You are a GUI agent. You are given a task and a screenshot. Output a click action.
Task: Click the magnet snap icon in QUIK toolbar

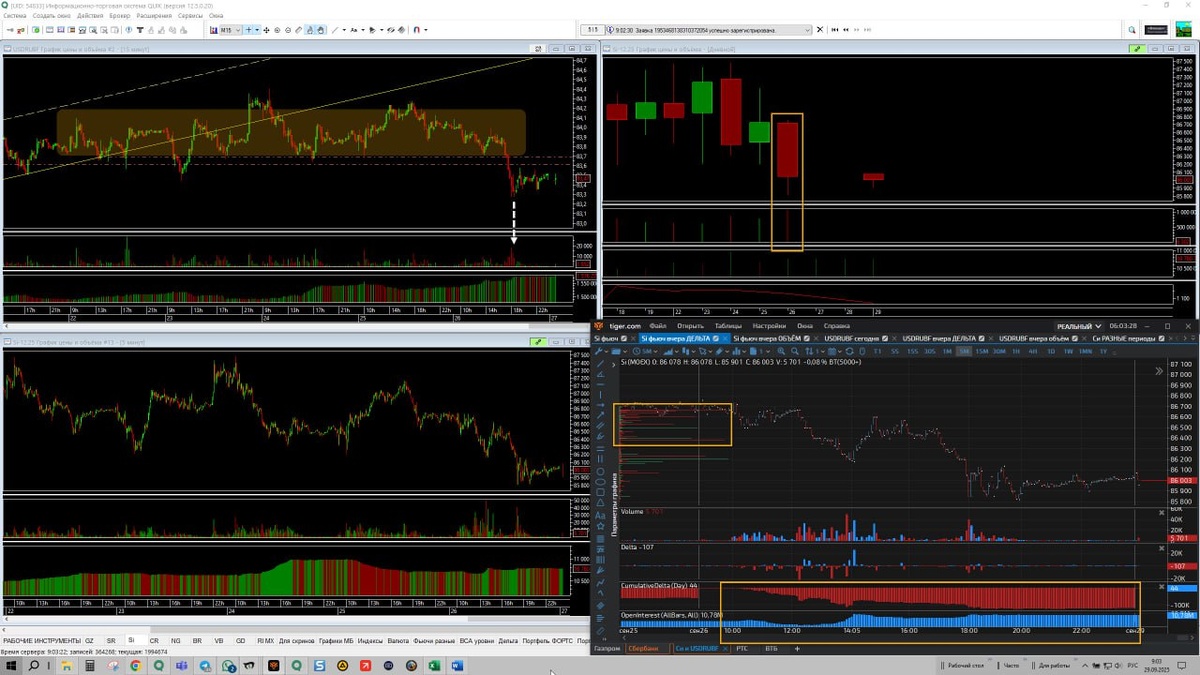pos(416,30)
